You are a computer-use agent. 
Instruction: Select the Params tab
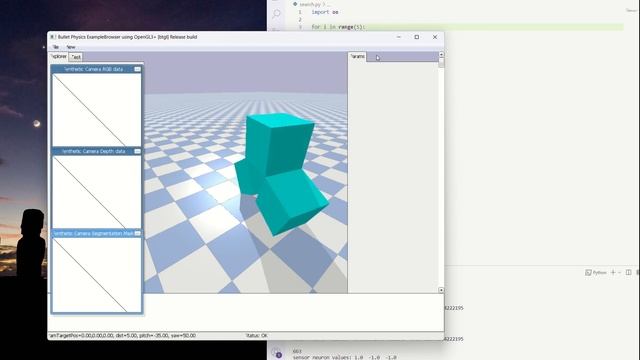click(x=358, y=56)
